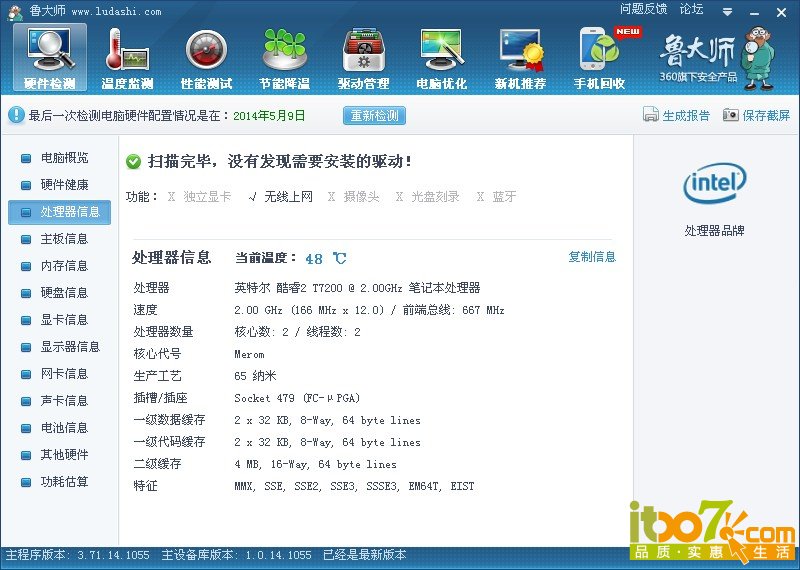Screen dimensions: 800x570
Task: Click the 4 MB 二级缓存 value
Action: (x=315, y=464)
